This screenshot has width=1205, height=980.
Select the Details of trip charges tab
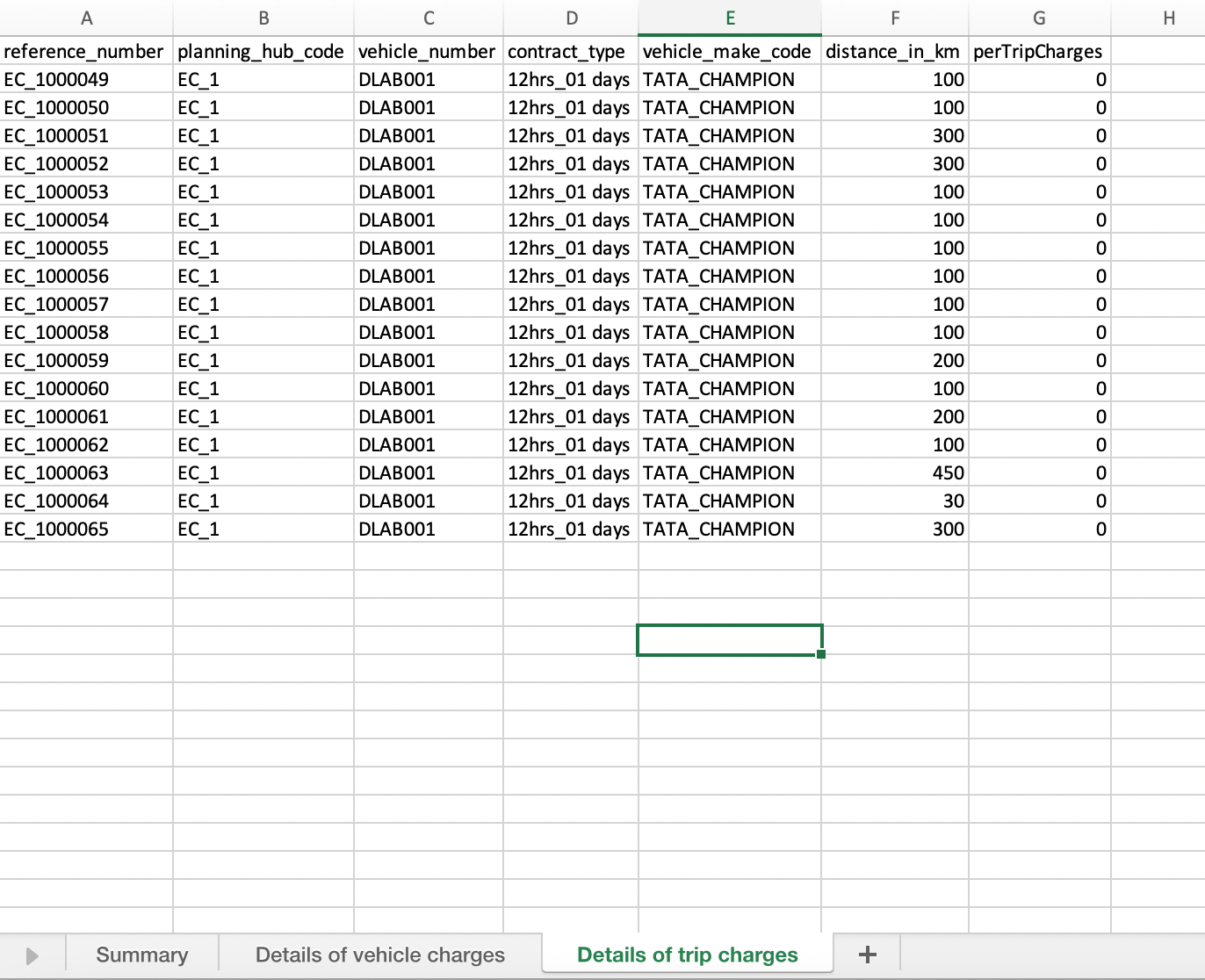click(x=687, y=955)
